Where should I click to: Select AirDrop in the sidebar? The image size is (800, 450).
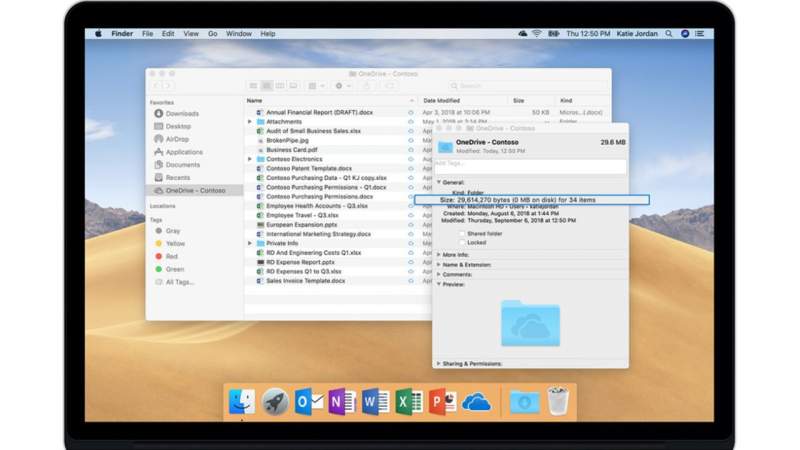pyautogui.click(x=194, y=139)
